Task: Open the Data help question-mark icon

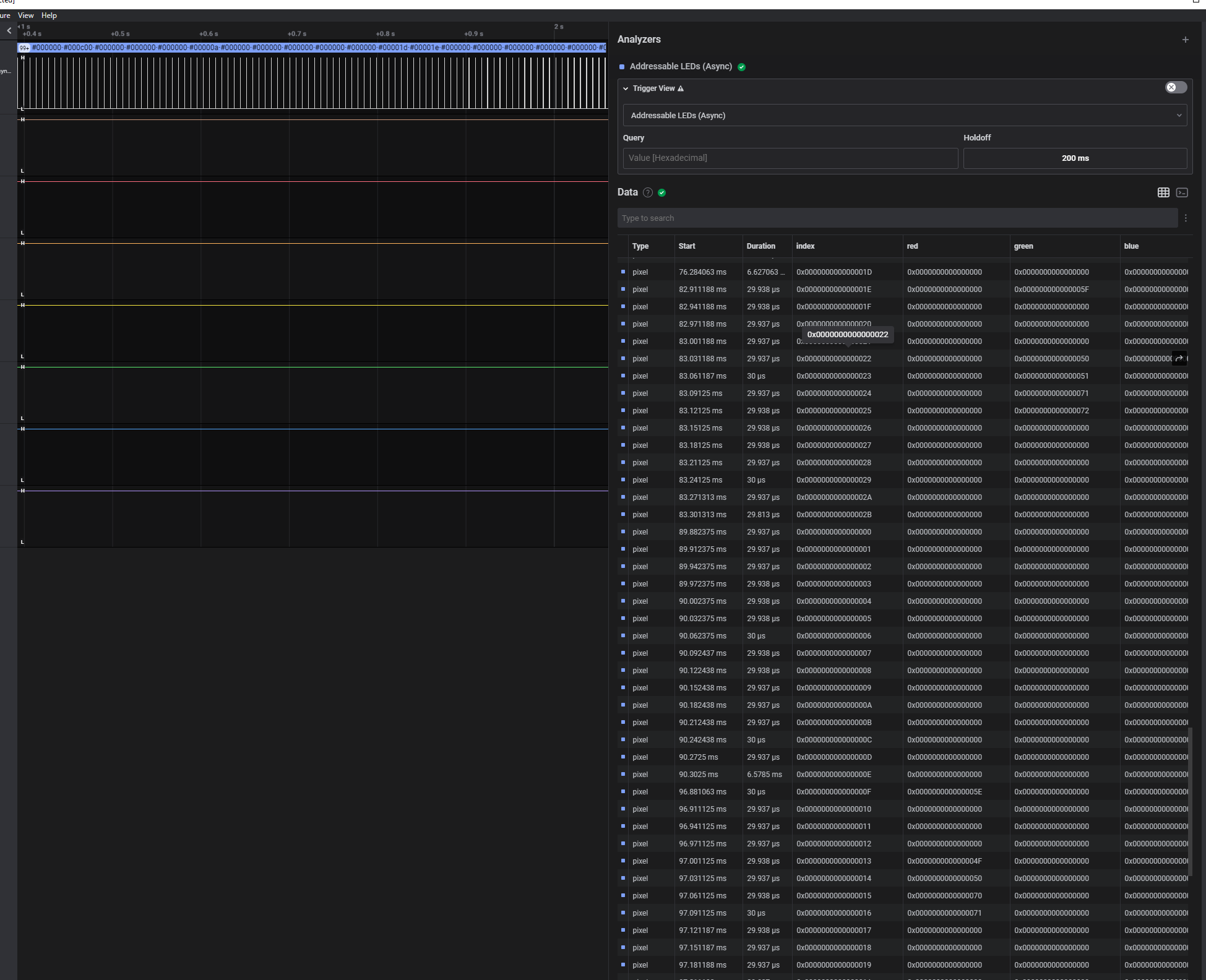Action: coord(648,192)
